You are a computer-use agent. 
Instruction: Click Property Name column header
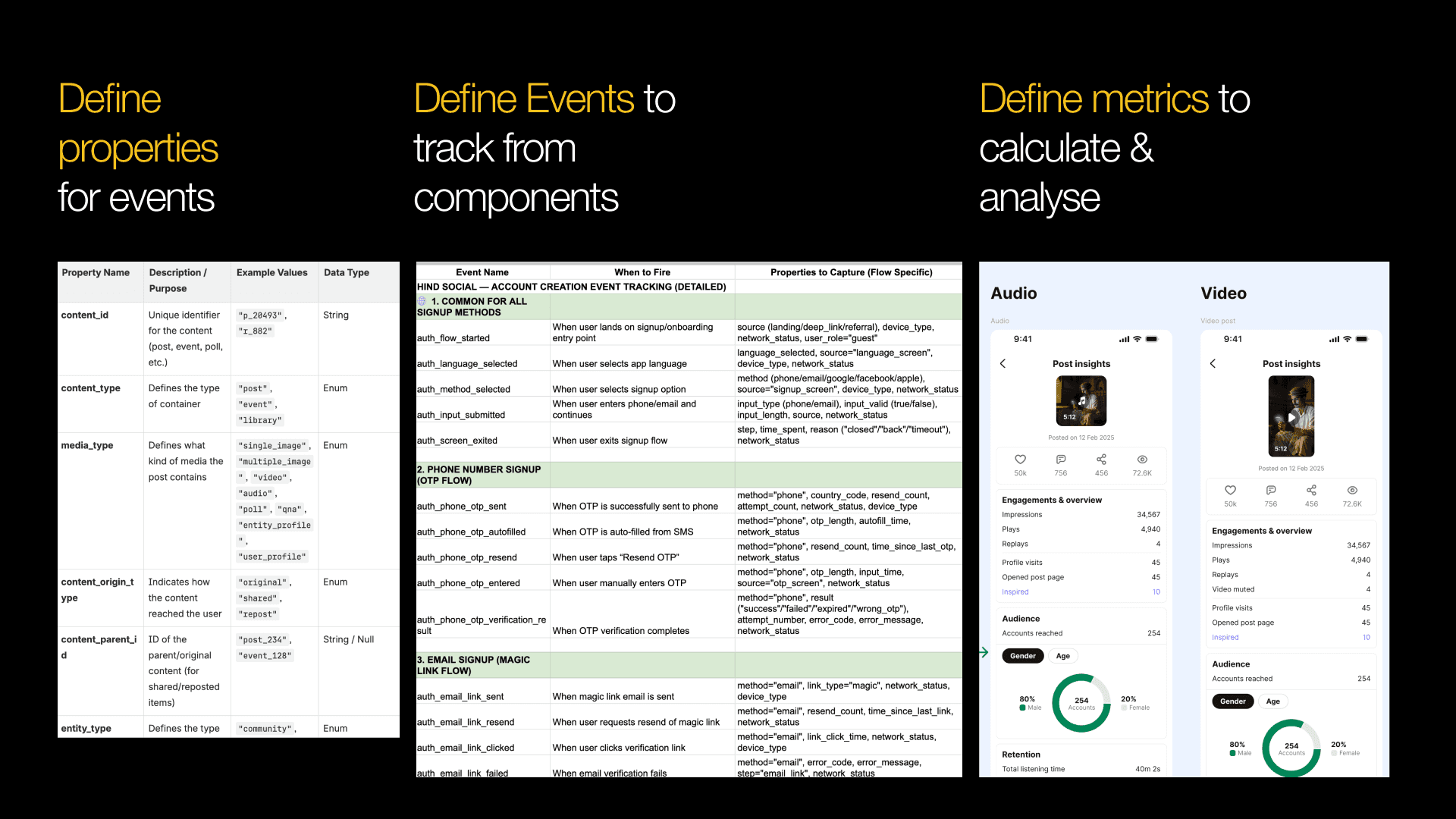96,273
